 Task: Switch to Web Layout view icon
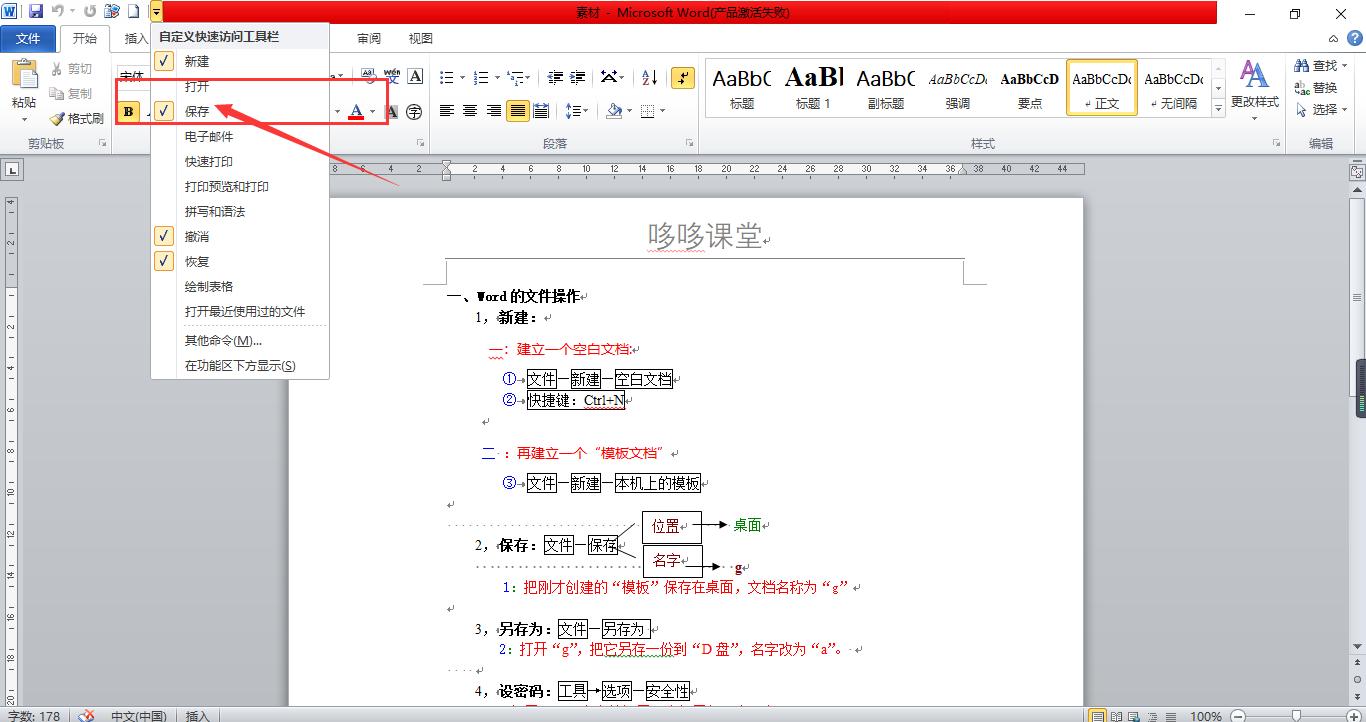[x=1132, y=716]
